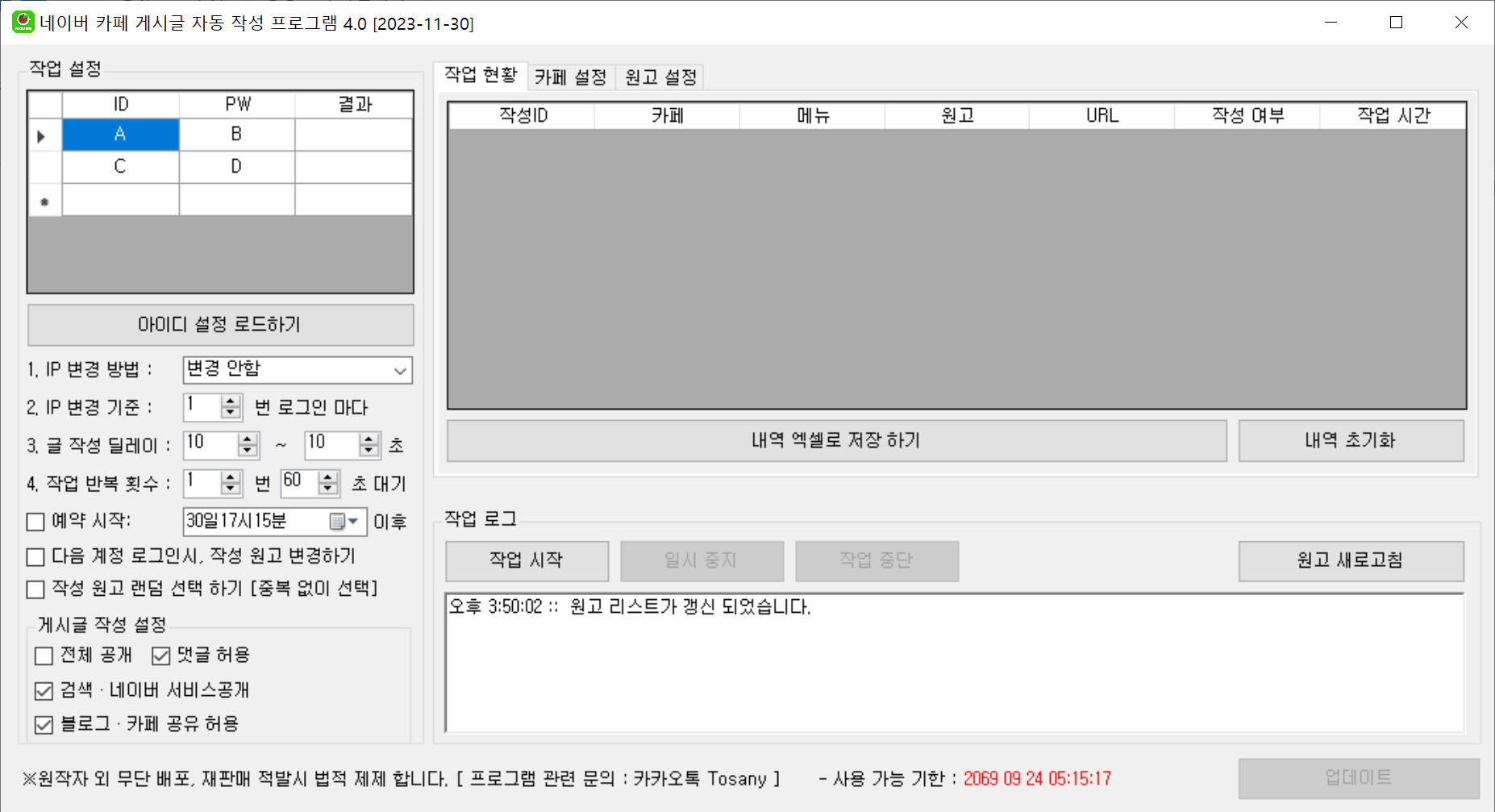
Task: Select cell A in the ID column
Action: coord(120,135)
